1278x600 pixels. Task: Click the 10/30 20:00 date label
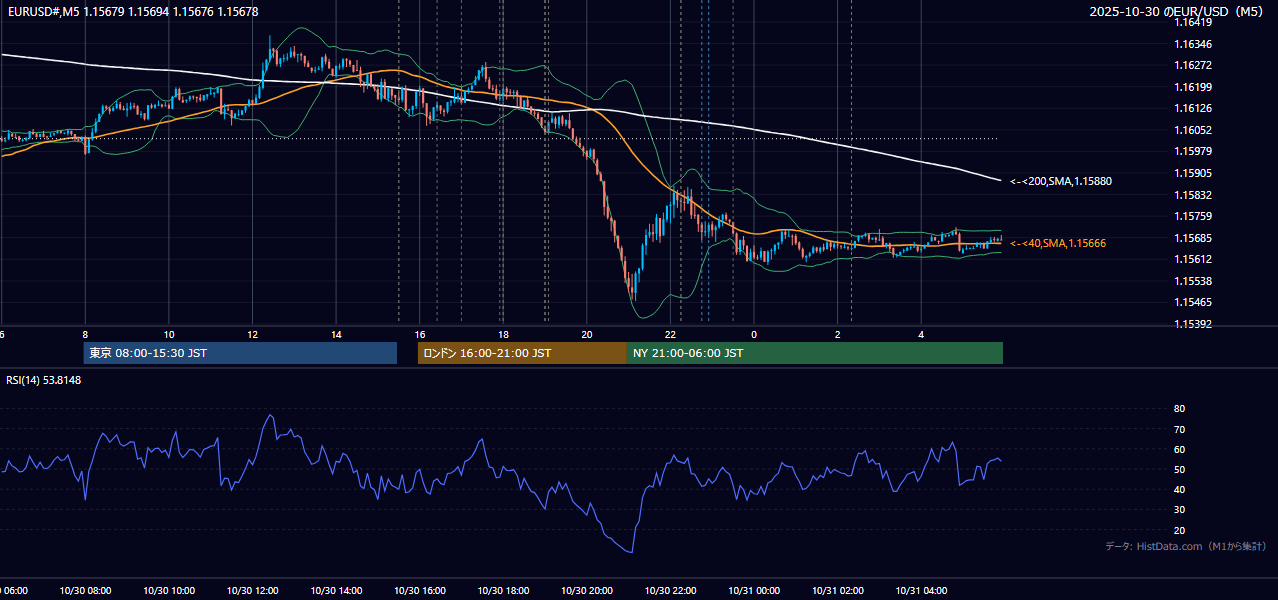(587, 591)
